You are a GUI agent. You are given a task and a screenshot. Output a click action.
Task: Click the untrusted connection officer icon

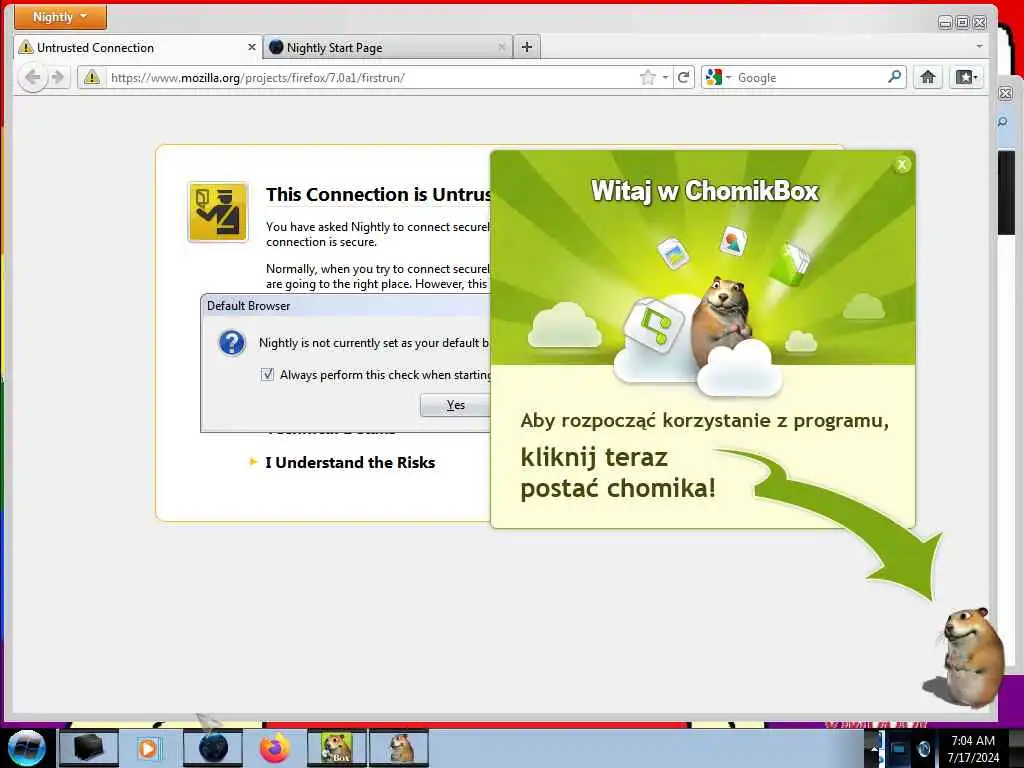[x=217, y=212]
